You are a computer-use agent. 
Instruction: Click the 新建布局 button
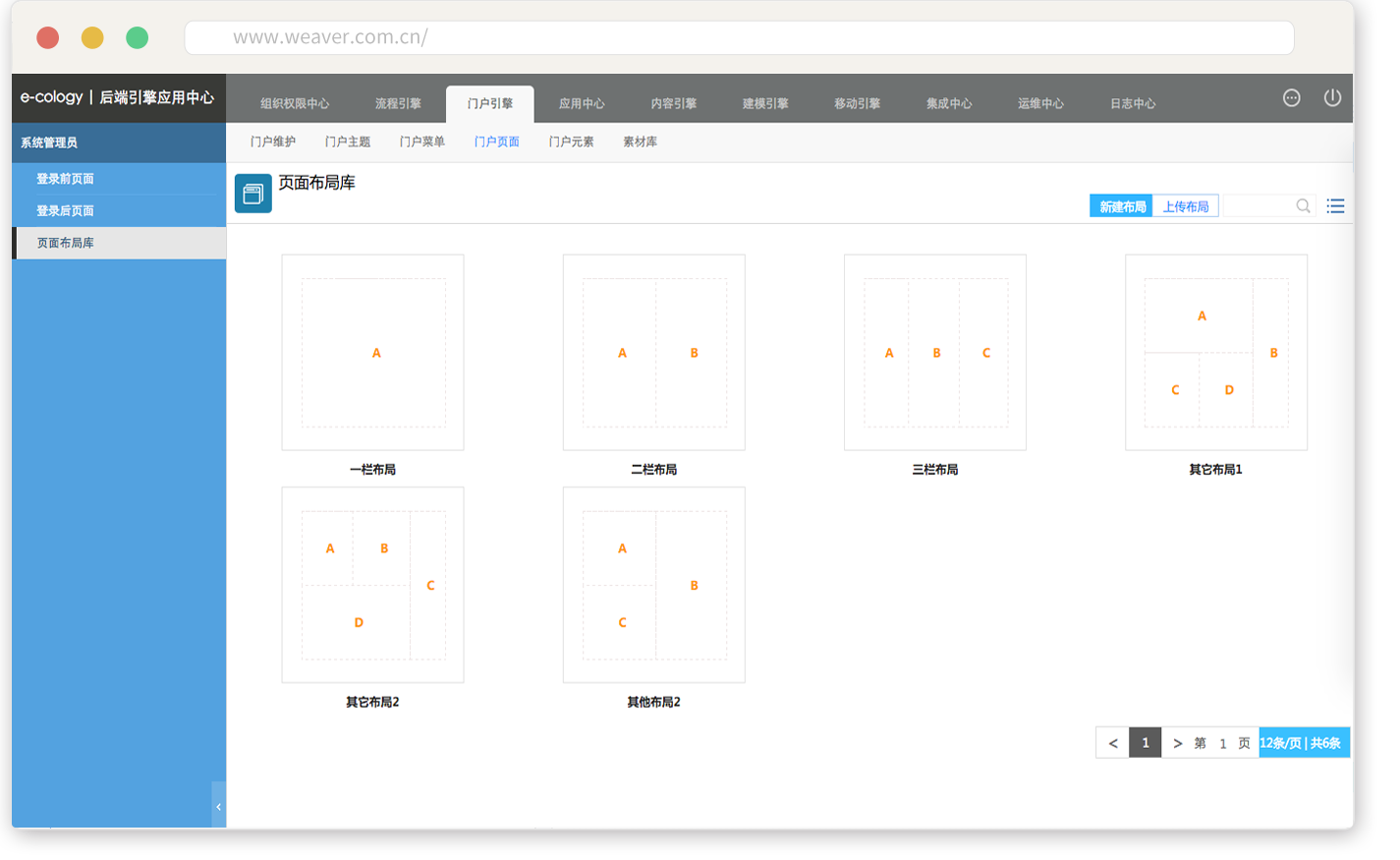coord(1121,206)
